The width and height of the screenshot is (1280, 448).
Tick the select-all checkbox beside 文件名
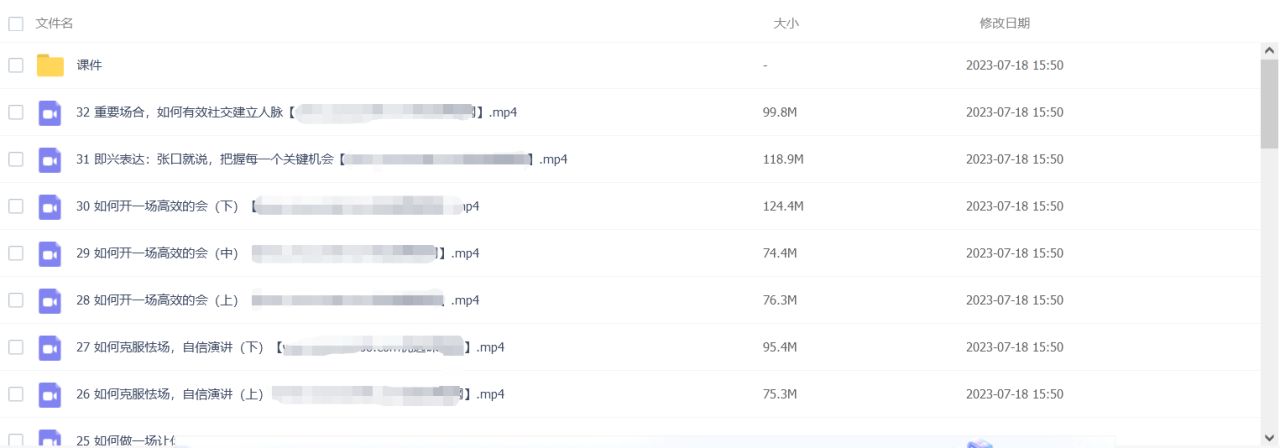pos(16,24)
